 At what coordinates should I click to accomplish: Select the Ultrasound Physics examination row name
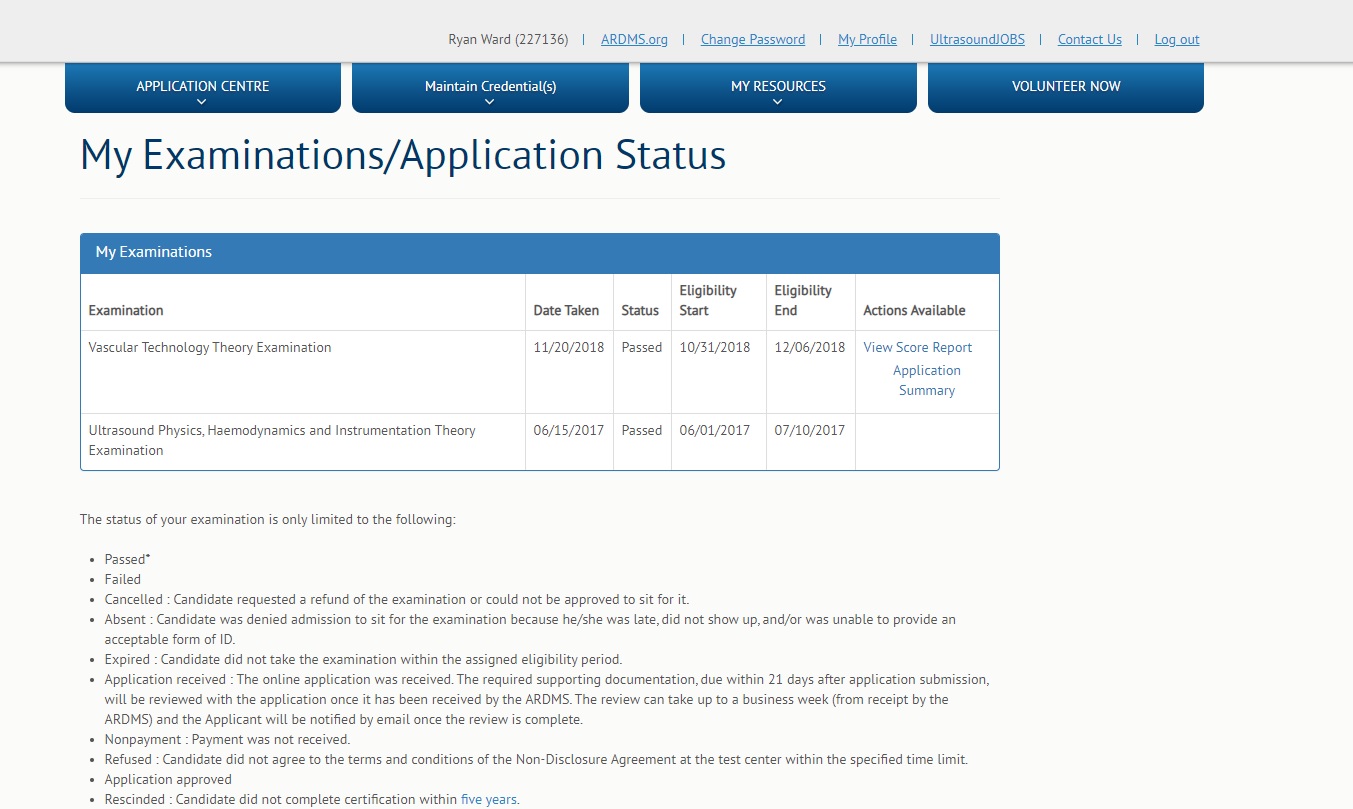pos(281,440)
